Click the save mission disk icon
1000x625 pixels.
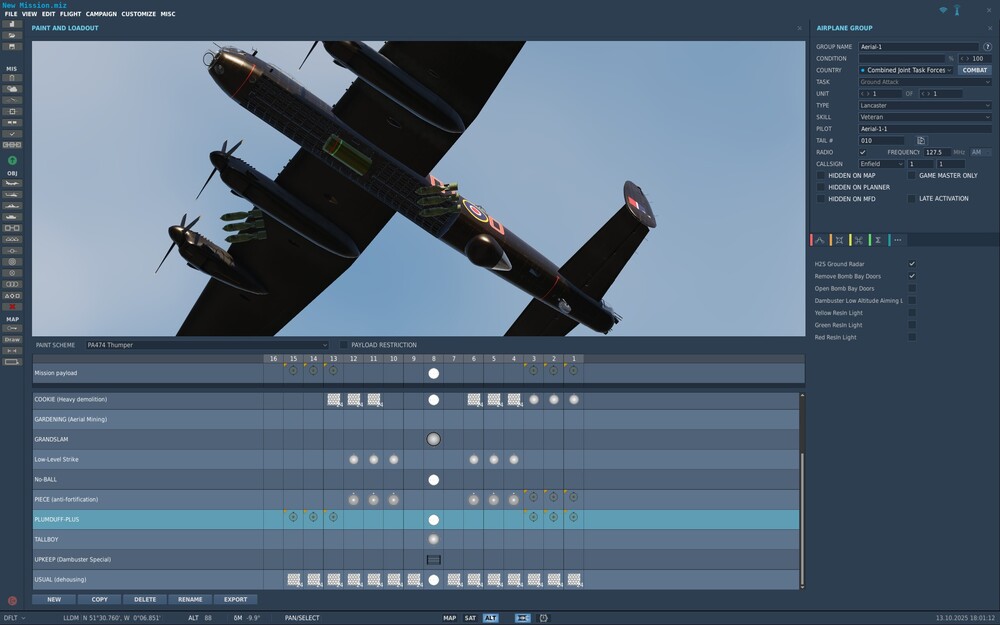click(11, 47)
